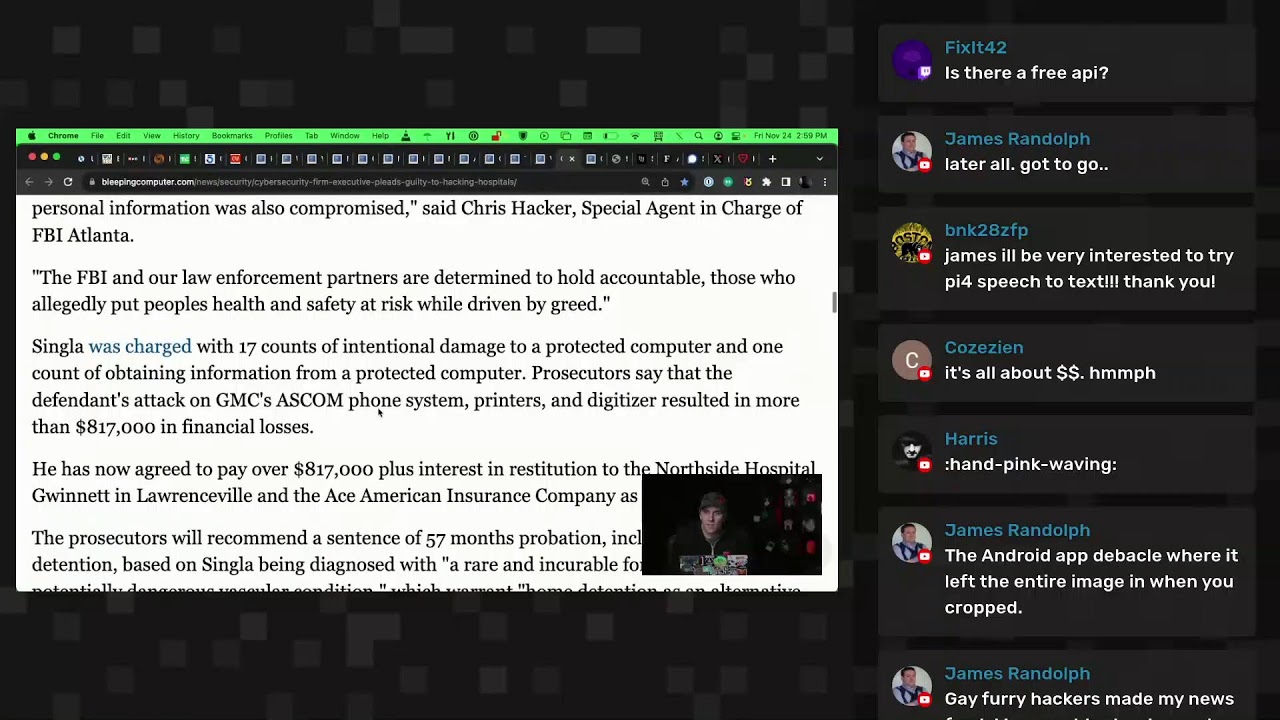The width and height of the screenshot is (1280, 720).
Task: Go back with the browser back arrow
Action: pos(29,182)
